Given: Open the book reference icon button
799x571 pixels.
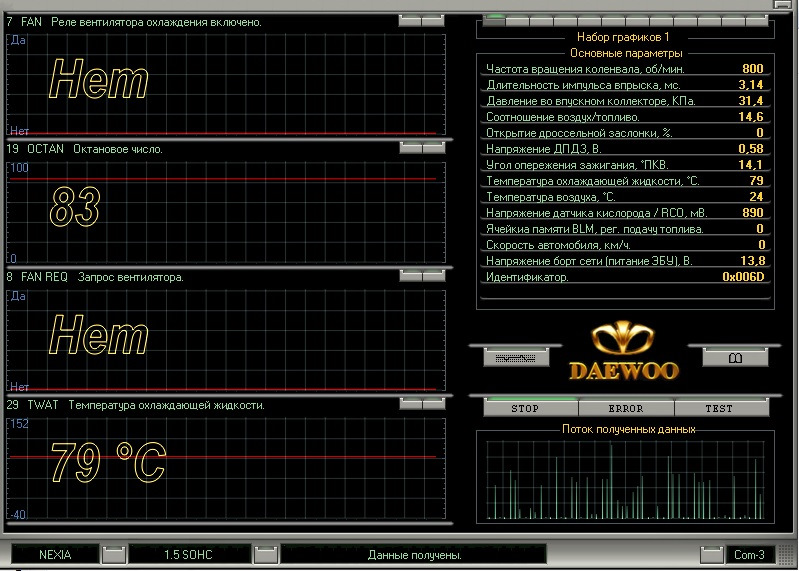Looking at the screenshot, I should 735,358.
